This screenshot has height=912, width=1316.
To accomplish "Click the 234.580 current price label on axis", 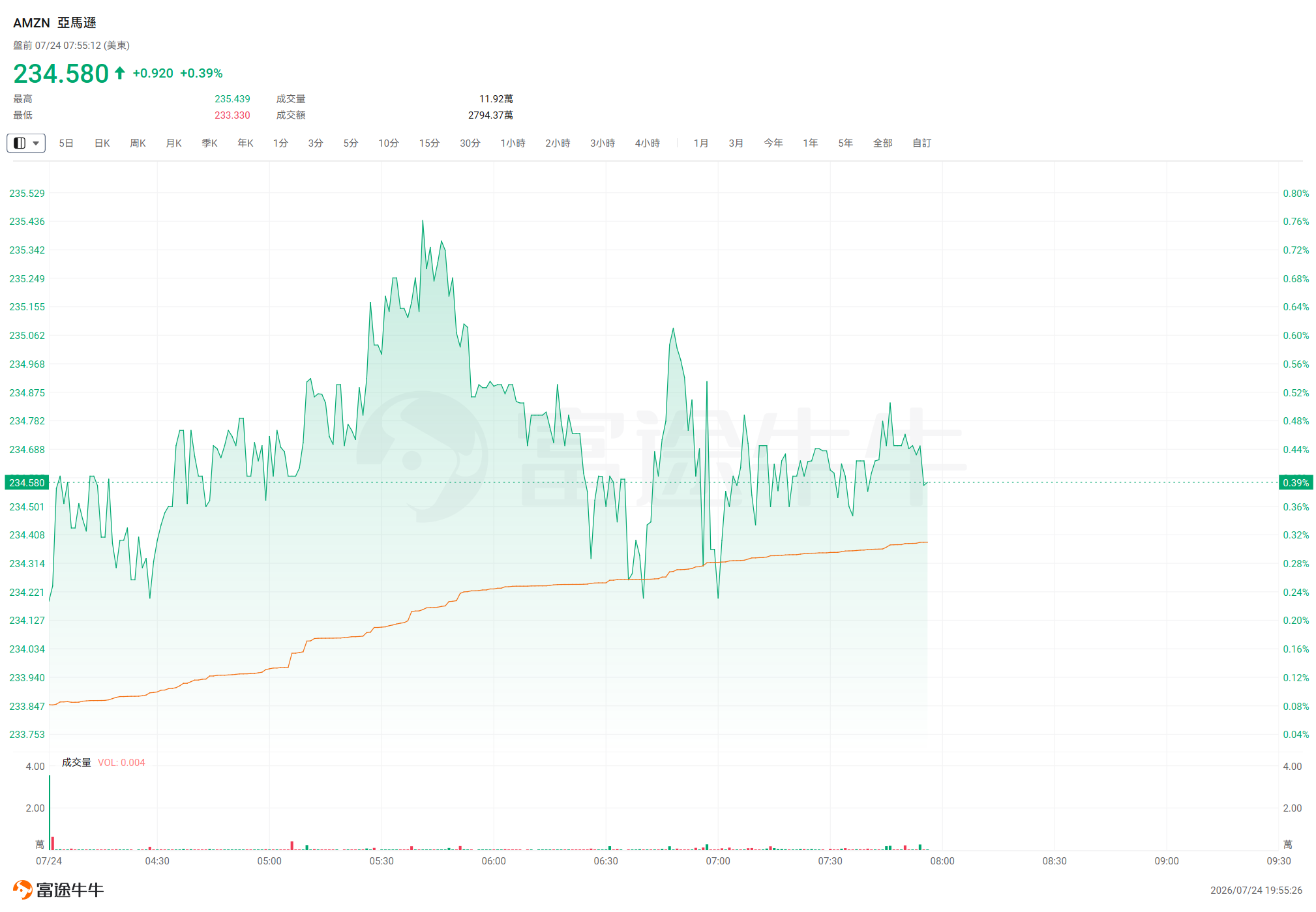I will point(27,482).
